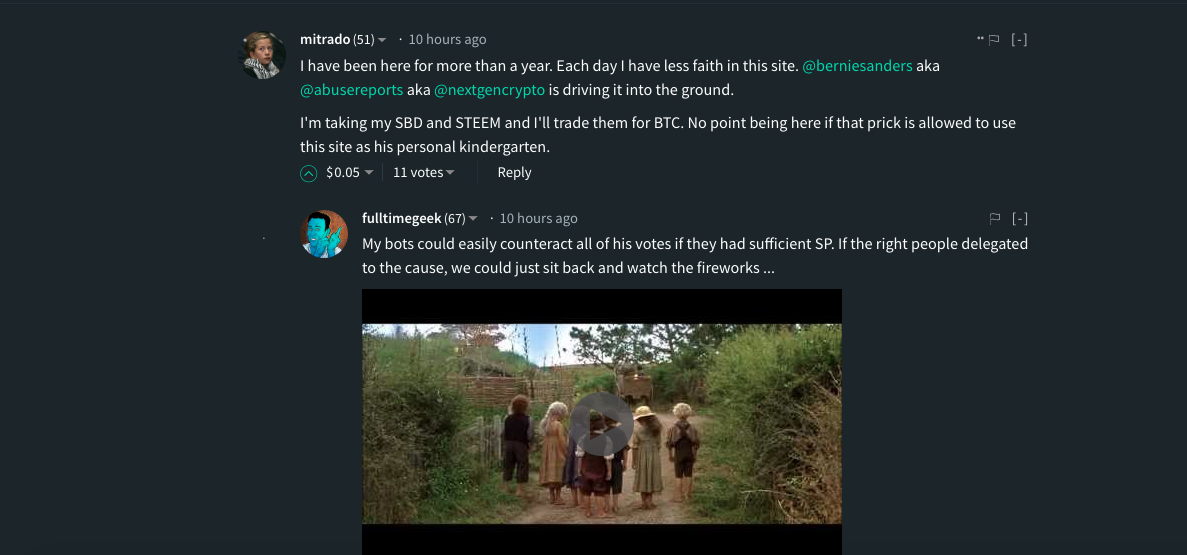
Task: Reply to mitrado's comment
Action: click(x=514, y=172)
